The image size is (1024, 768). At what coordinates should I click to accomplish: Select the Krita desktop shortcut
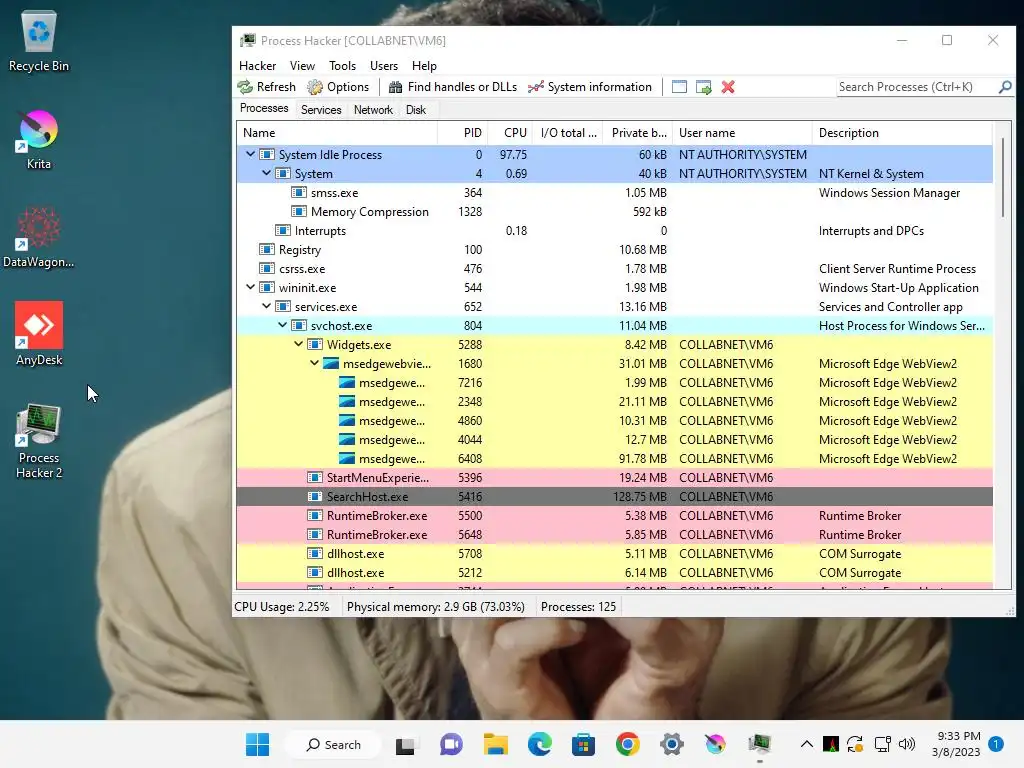[39, 140]
